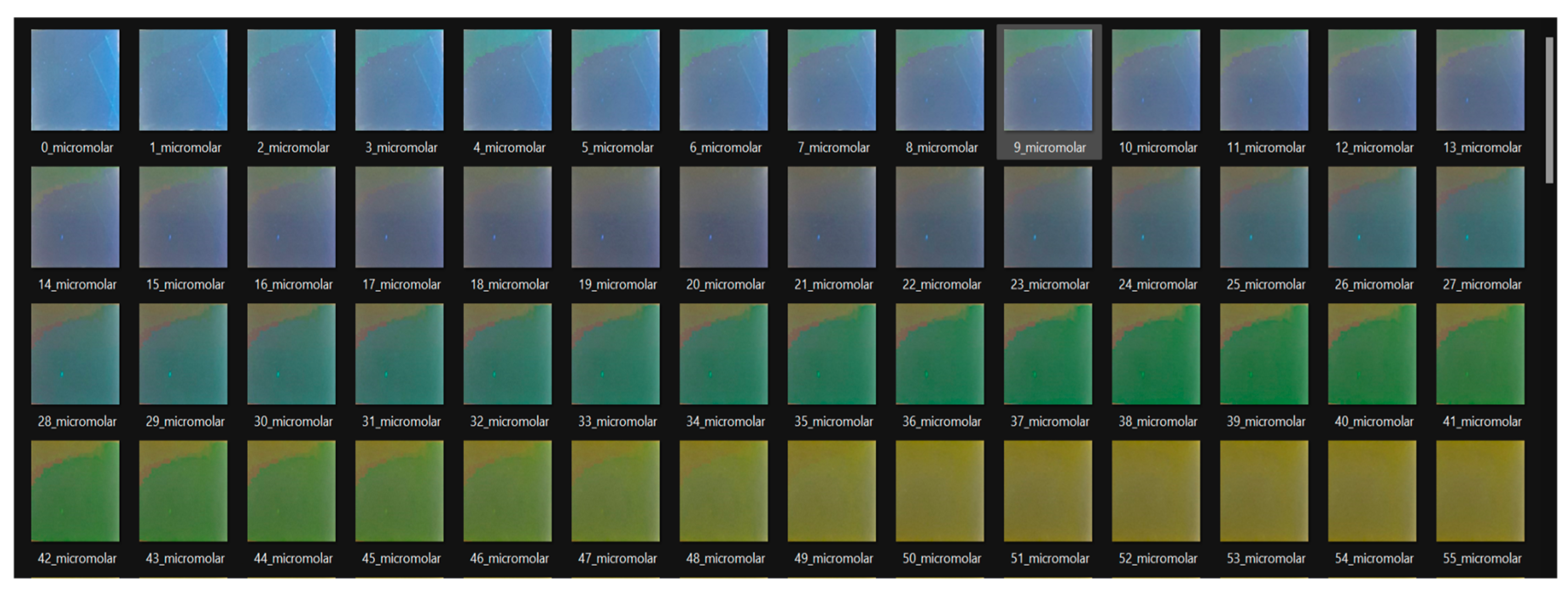Select the 0_micromolar image thumbnail
The image size is (1568, 593).
(75, 80)
